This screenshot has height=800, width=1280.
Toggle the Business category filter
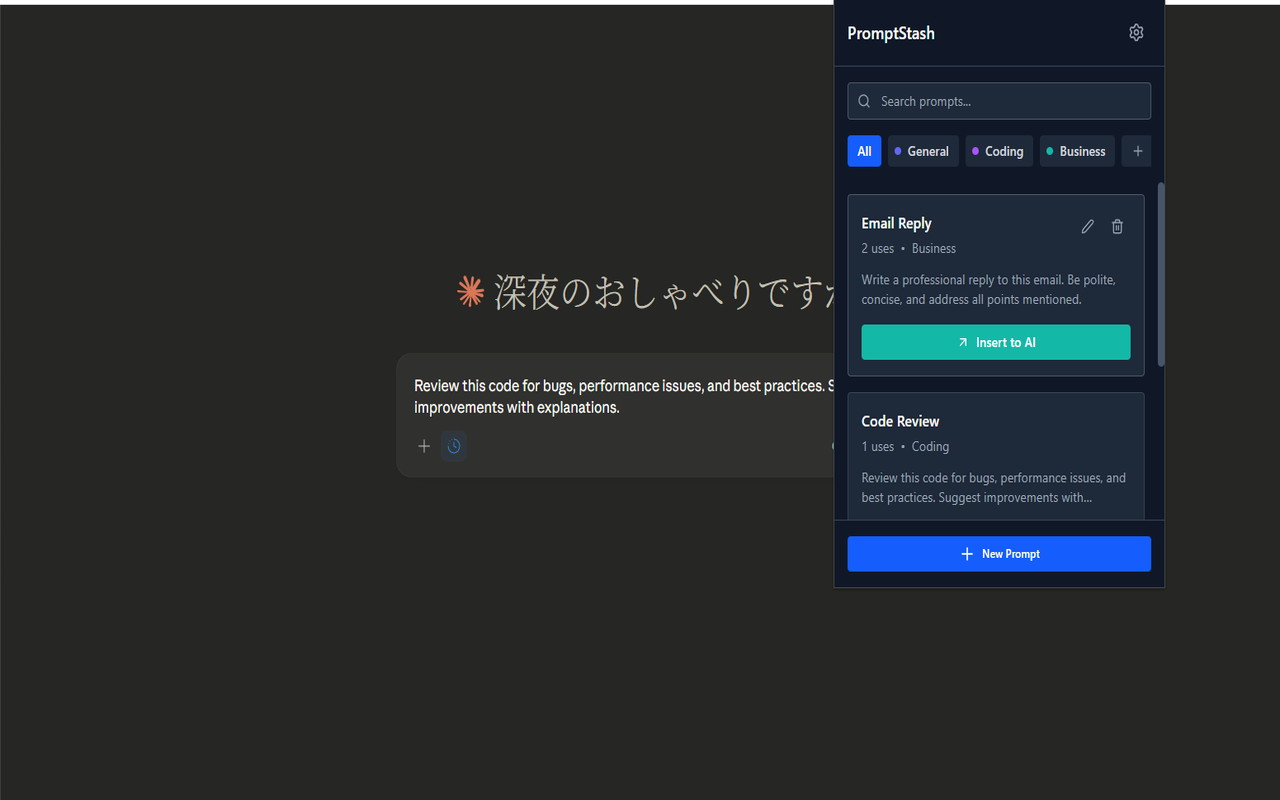[1076, 150]
